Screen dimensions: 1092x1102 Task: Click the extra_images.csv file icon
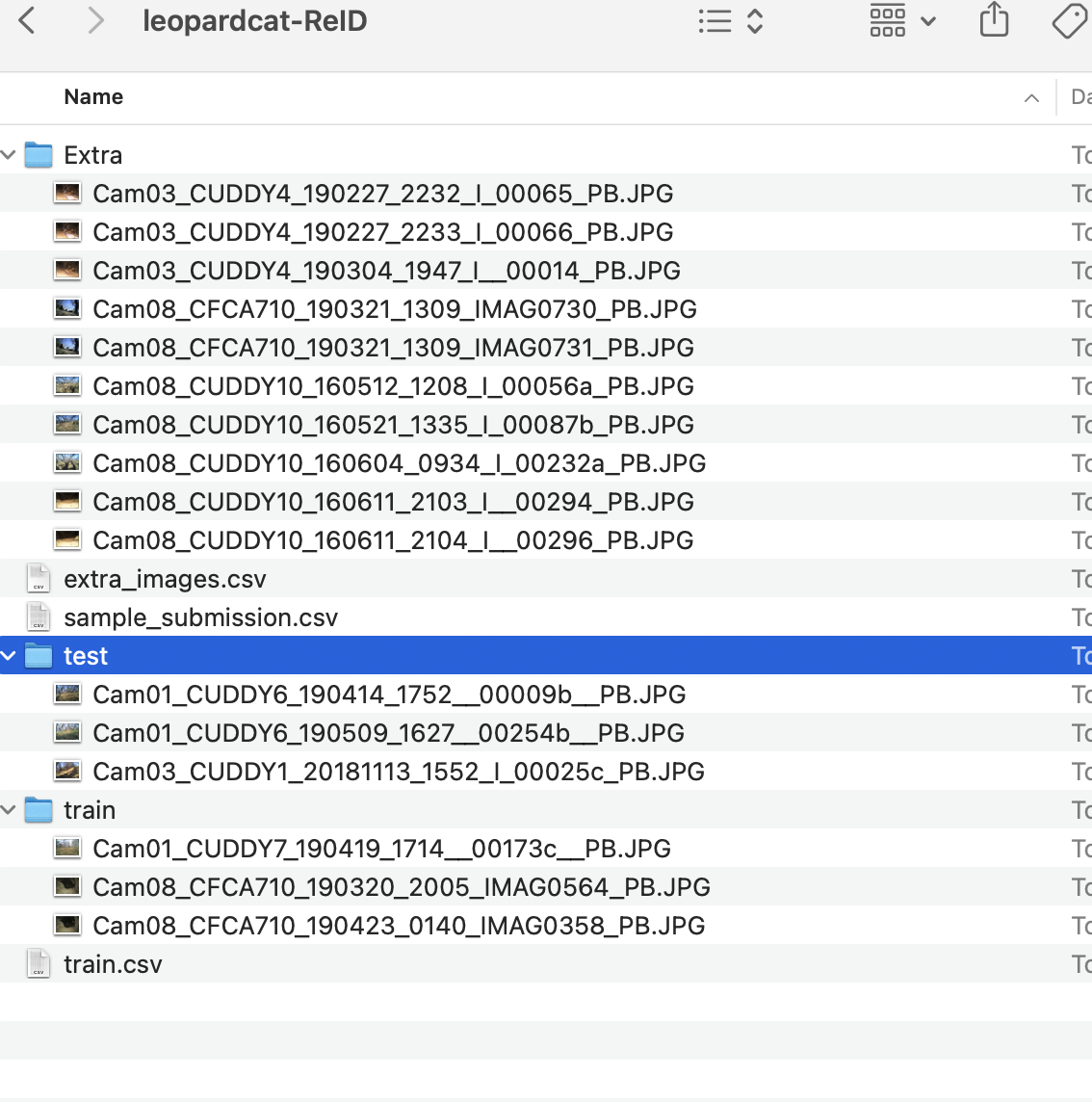tap(38, 578)
